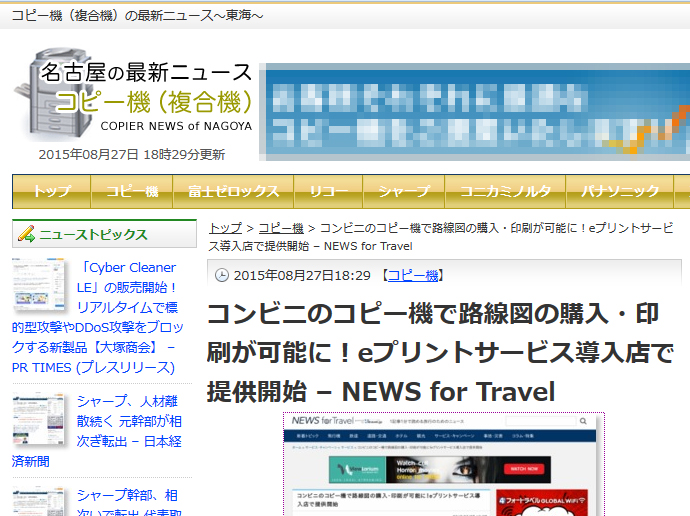
Task: Open thumbnail for シャープ人材離散 article
Action: click(39, 420)
